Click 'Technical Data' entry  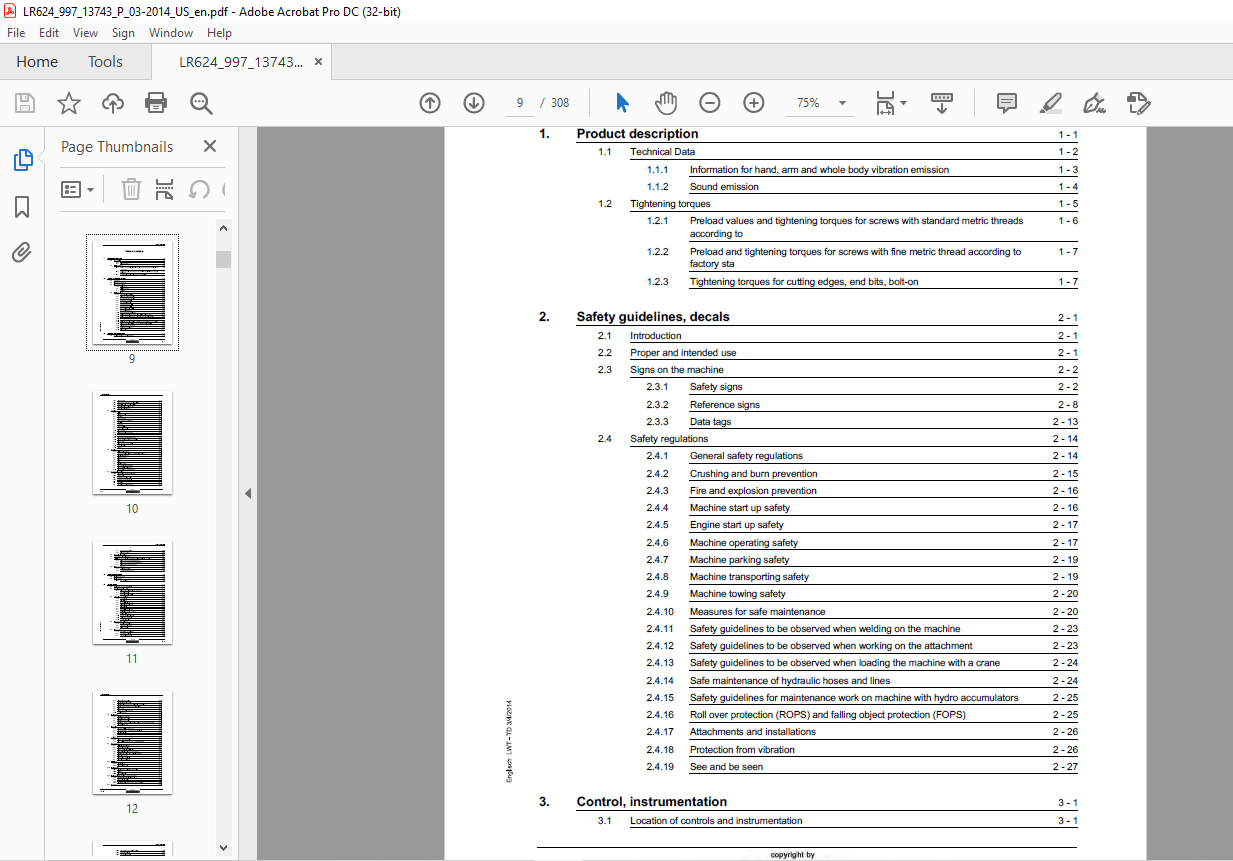tap(662, 152)
